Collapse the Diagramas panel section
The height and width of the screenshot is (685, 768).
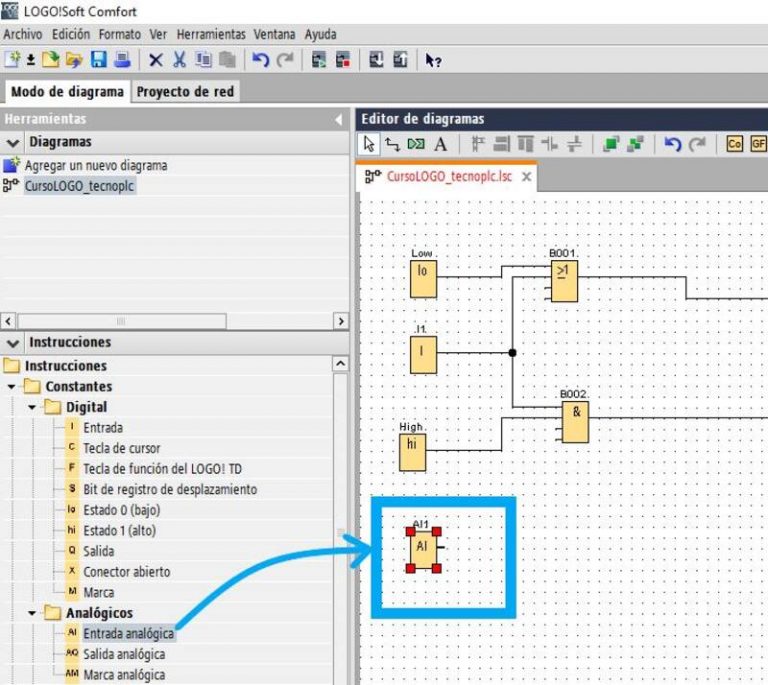click(13, 142)
